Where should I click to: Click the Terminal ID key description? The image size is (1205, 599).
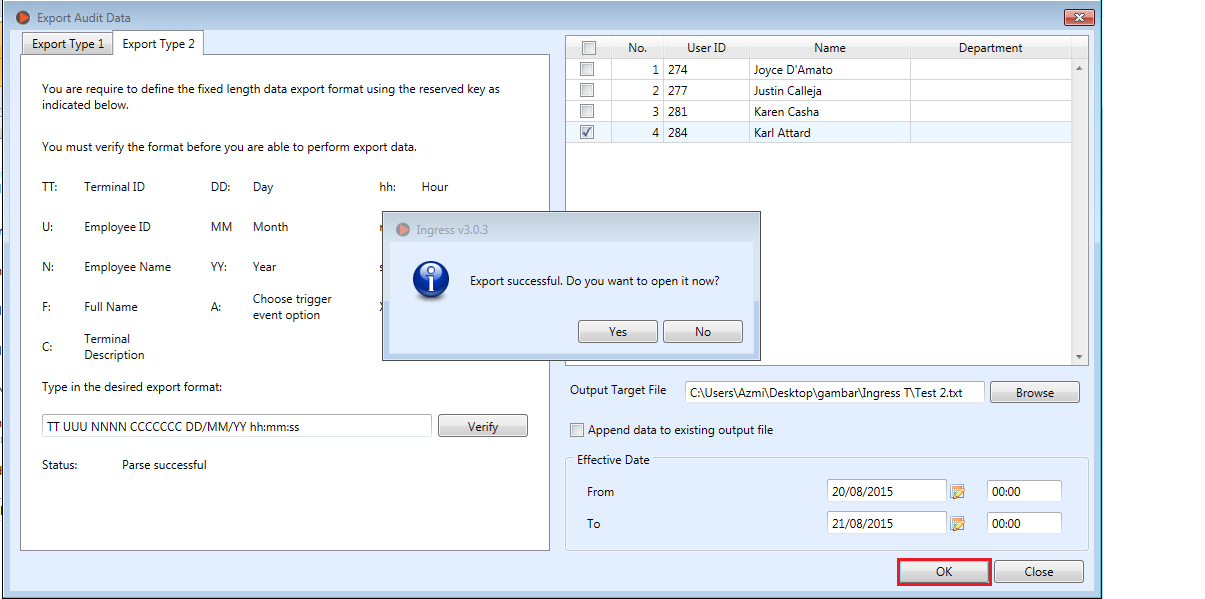point(114,187)
